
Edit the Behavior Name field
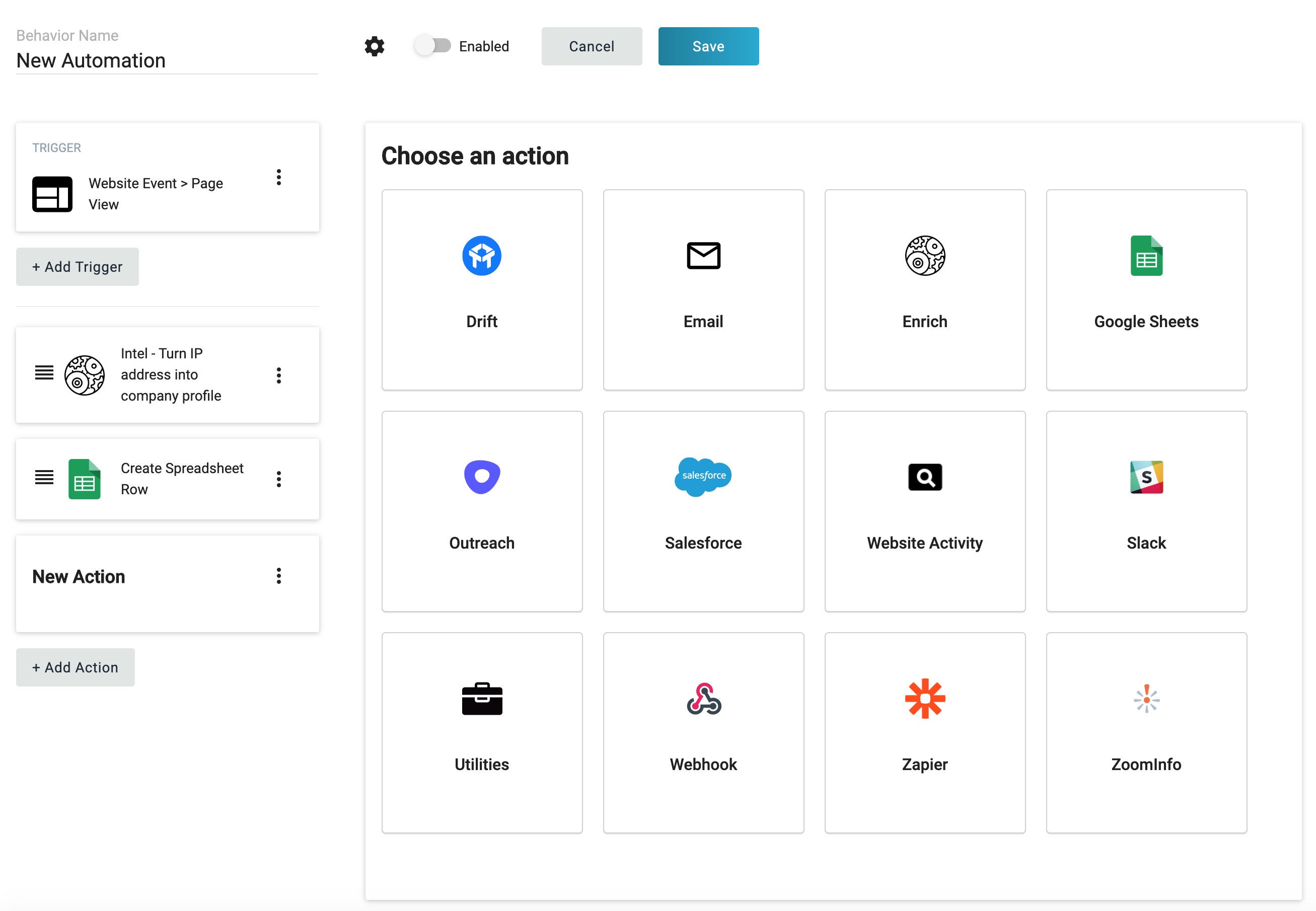(167, 60)
